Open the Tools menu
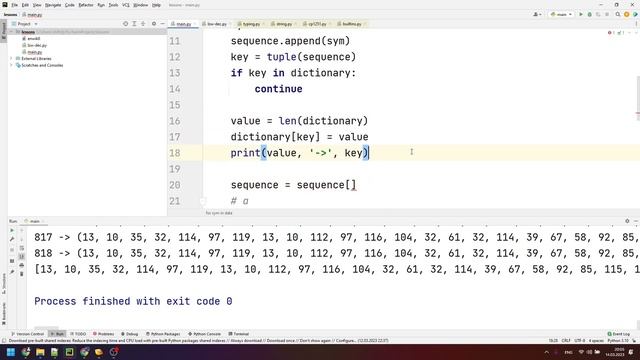 click(x=113, y=5)
